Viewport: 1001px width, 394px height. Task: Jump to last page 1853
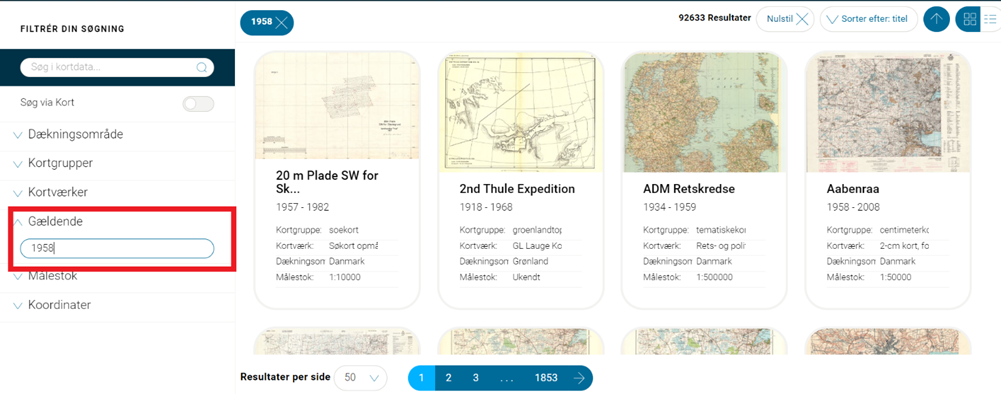point(546,377)
